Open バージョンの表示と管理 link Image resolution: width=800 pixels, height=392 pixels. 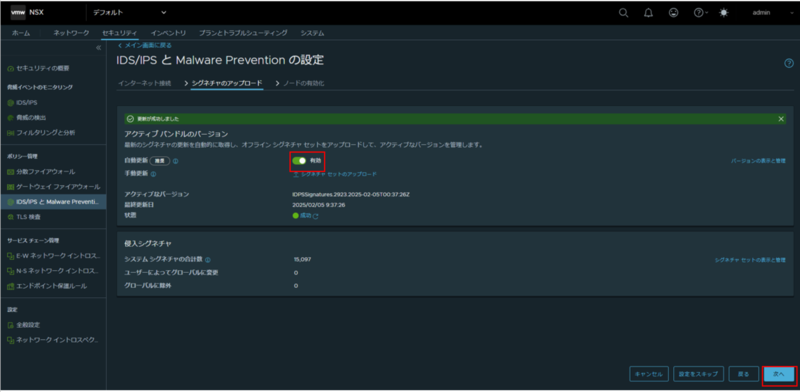pos(758,161)
